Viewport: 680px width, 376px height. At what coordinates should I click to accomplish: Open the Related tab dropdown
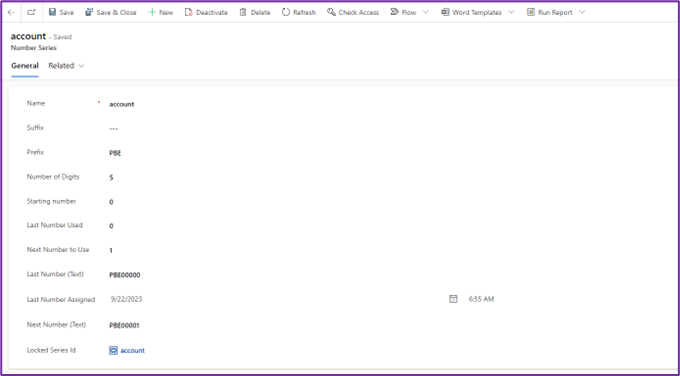[x=66, y=66]
